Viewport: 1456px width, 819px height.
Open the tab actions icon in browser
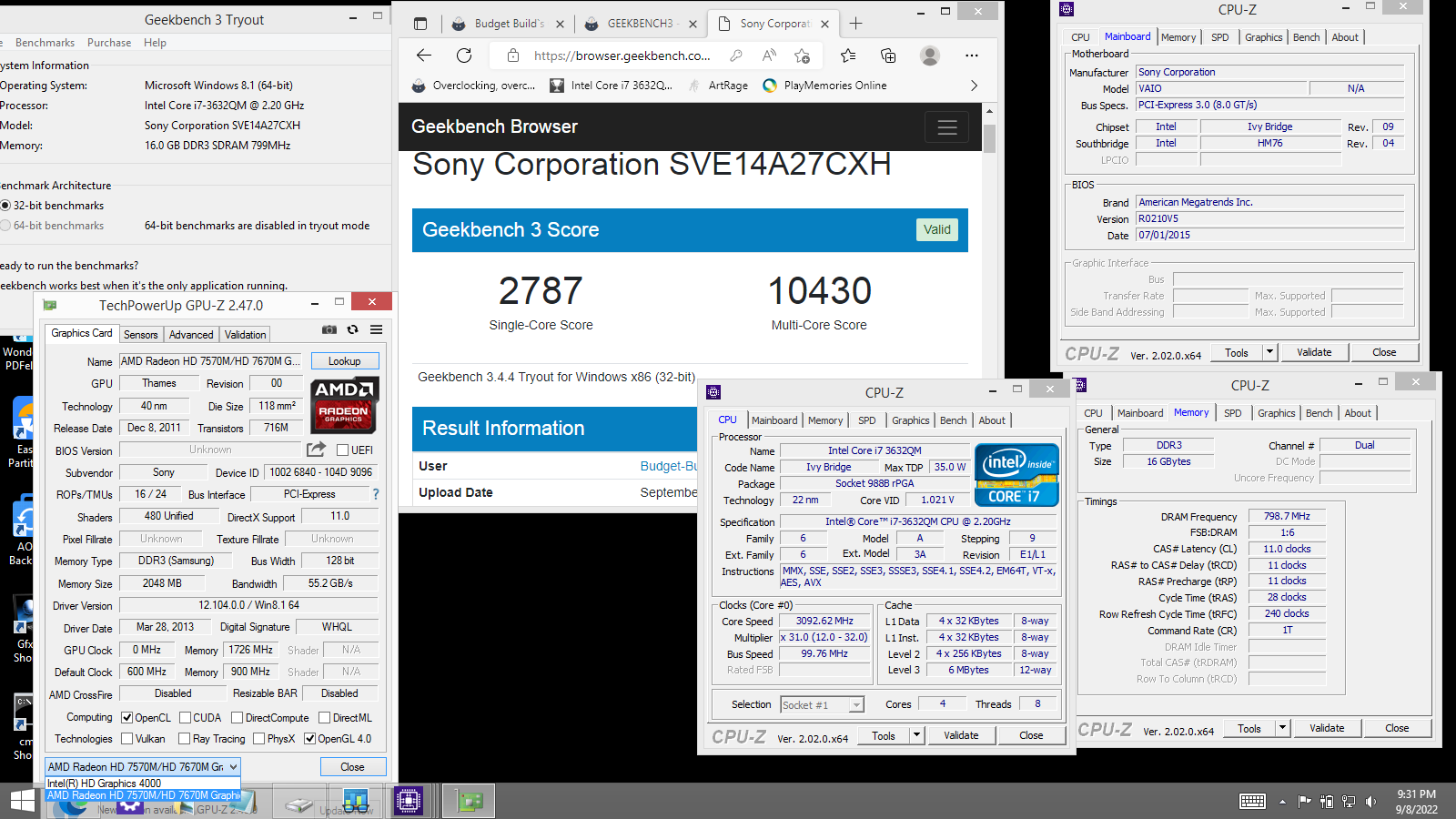click(420, 24)
